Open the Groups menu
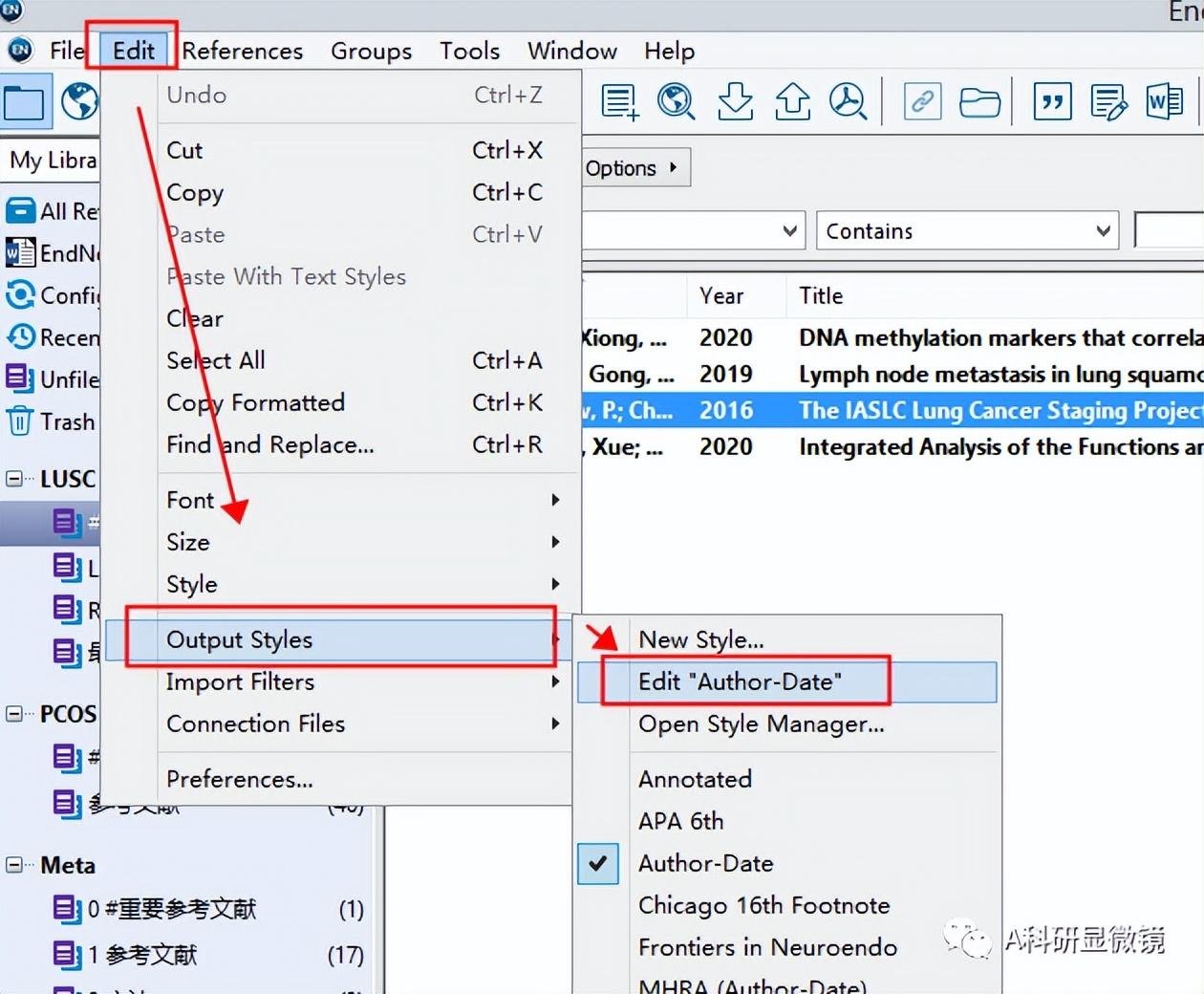 [371, 51]
